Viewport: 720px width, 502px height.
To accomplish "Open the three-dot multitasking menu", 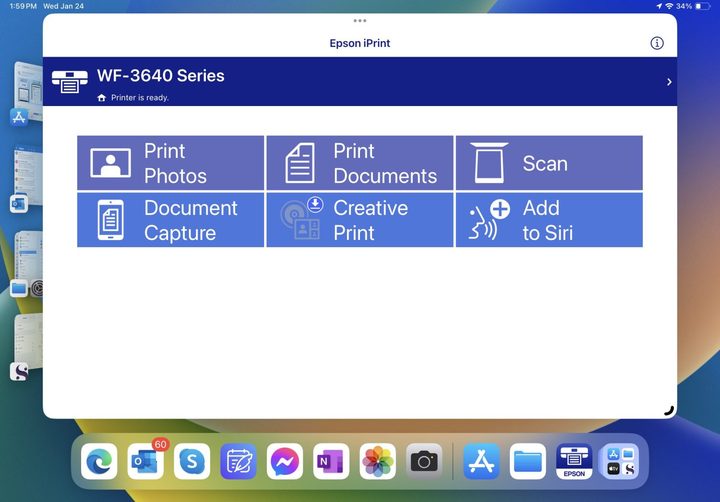I will (x=360, y=21).
